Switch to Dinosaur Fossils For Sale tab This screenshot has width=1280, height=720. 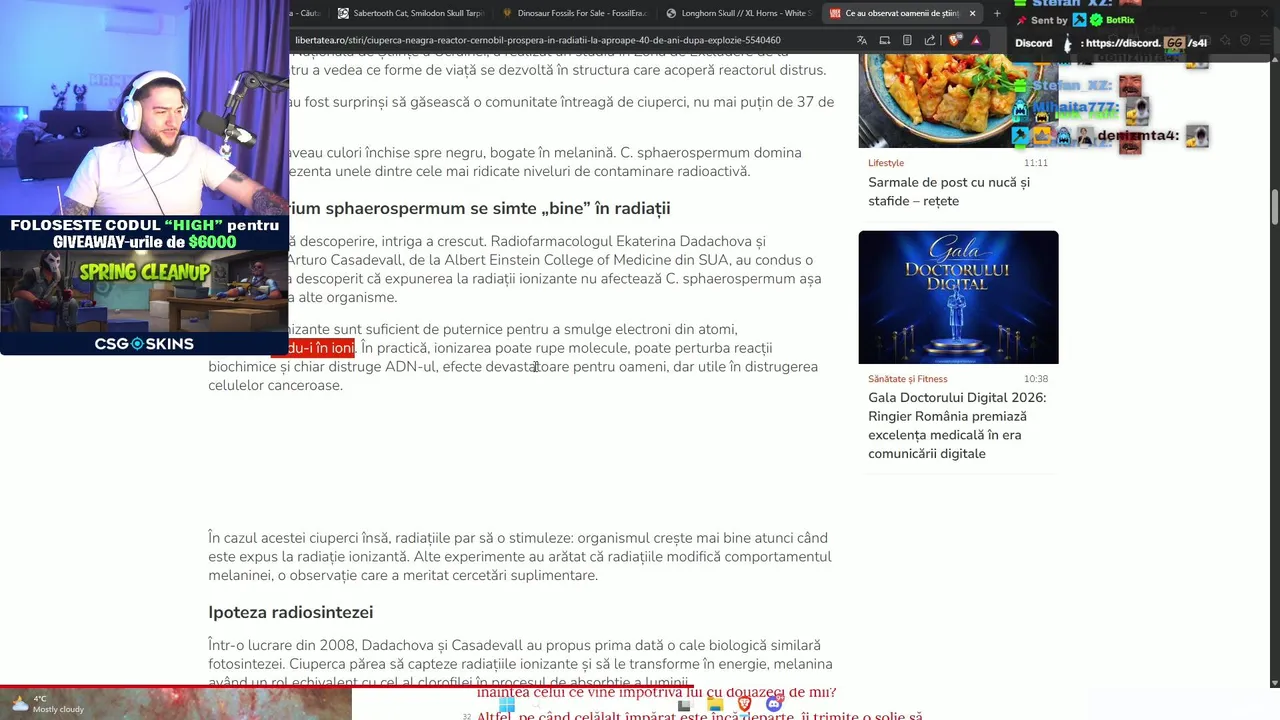(575, 13)
